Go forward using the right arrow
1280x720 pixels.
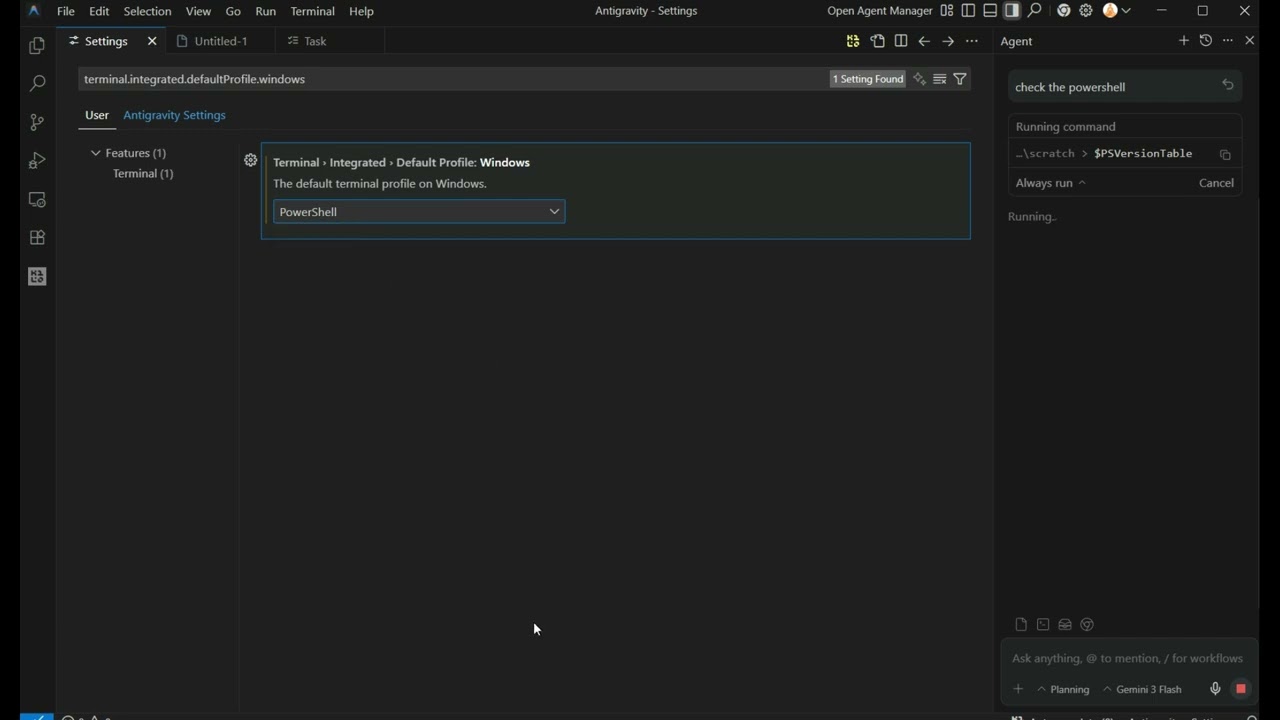948,41
